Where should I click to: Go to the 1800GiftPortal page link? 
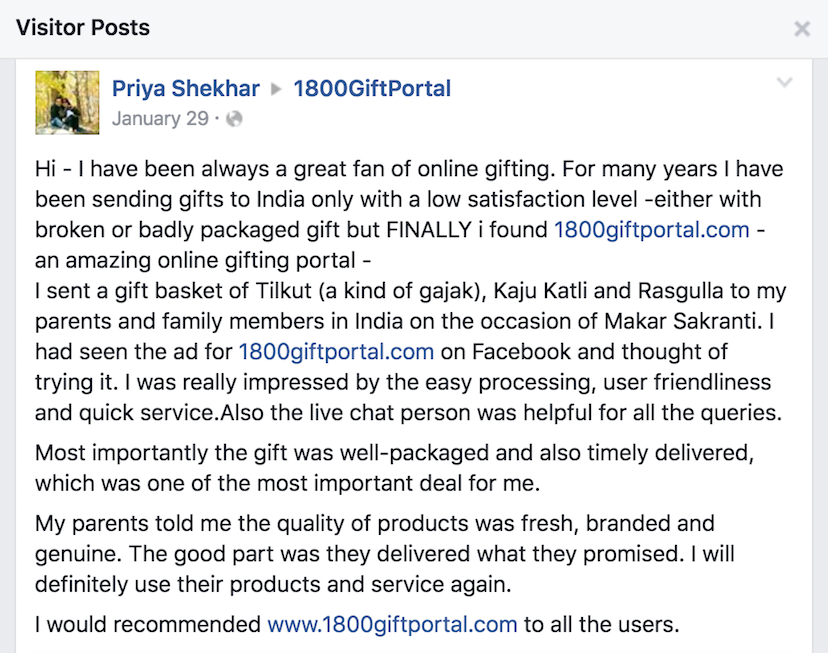tap(372, 88)
